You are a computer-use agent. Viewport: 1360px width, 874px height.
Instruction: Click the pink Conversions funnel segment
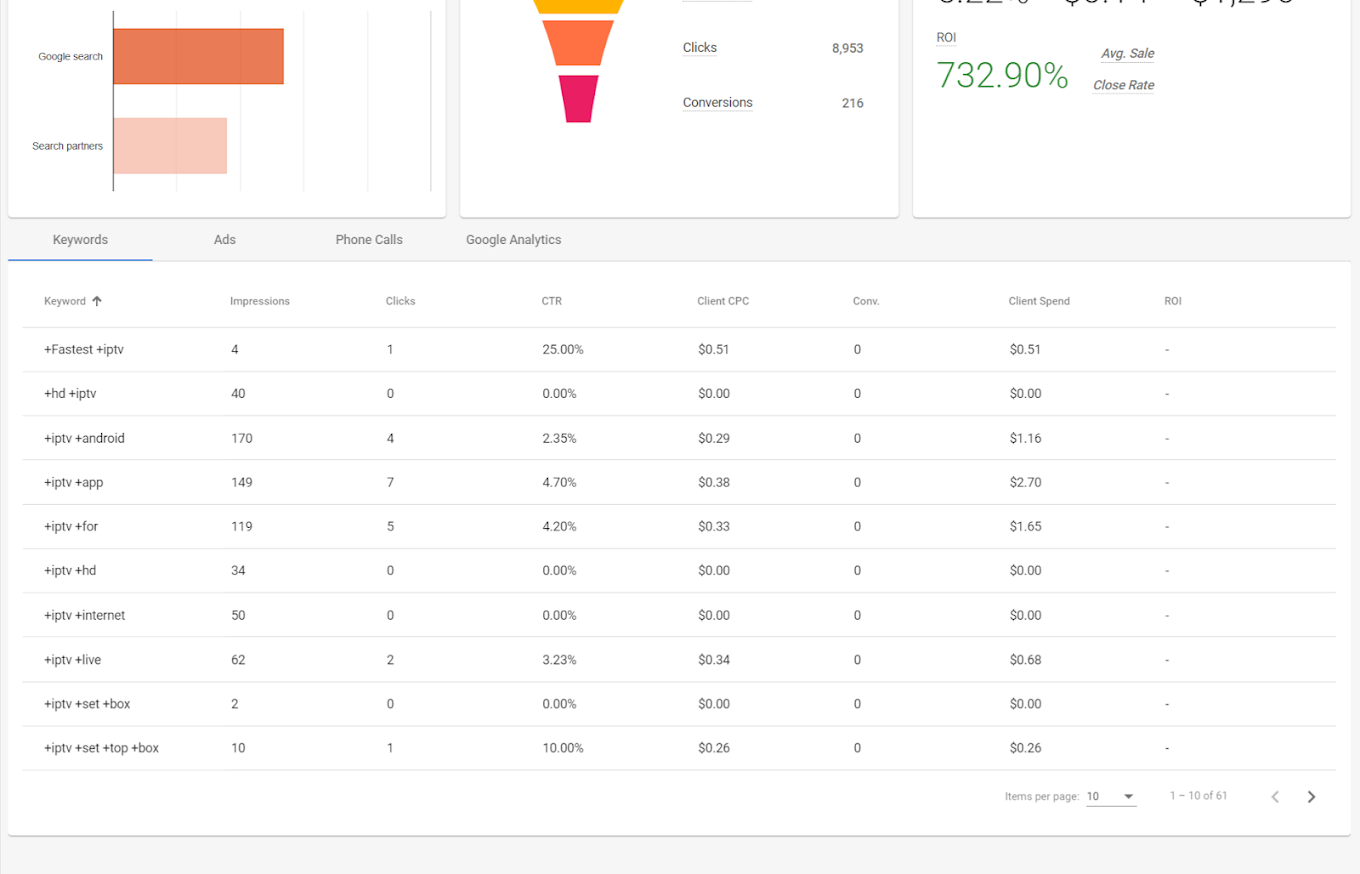pos(579,99)
